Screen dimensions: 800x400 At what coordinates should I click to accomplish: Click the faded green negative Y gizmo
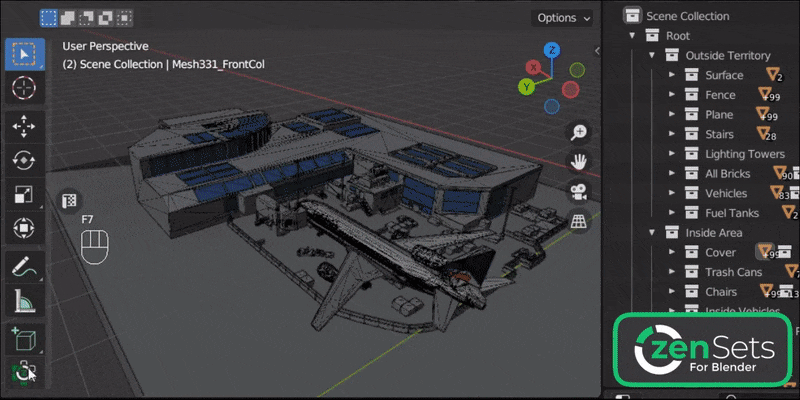pyautogui.click(x=577, y=70)
